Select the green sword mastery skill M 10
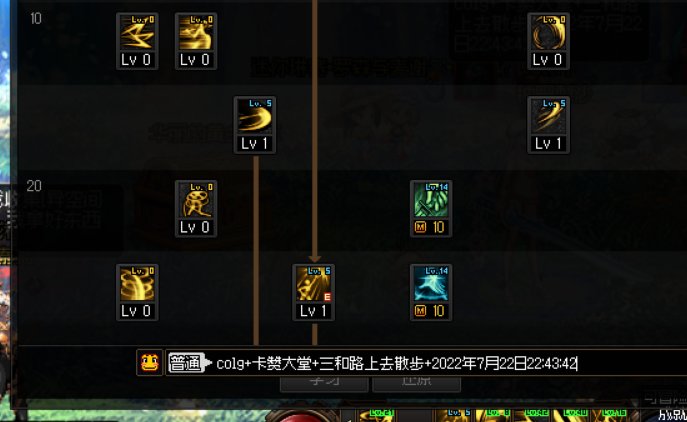Image resolution: width=687 pixels, height=422 pixels. [x=431, y=209]
